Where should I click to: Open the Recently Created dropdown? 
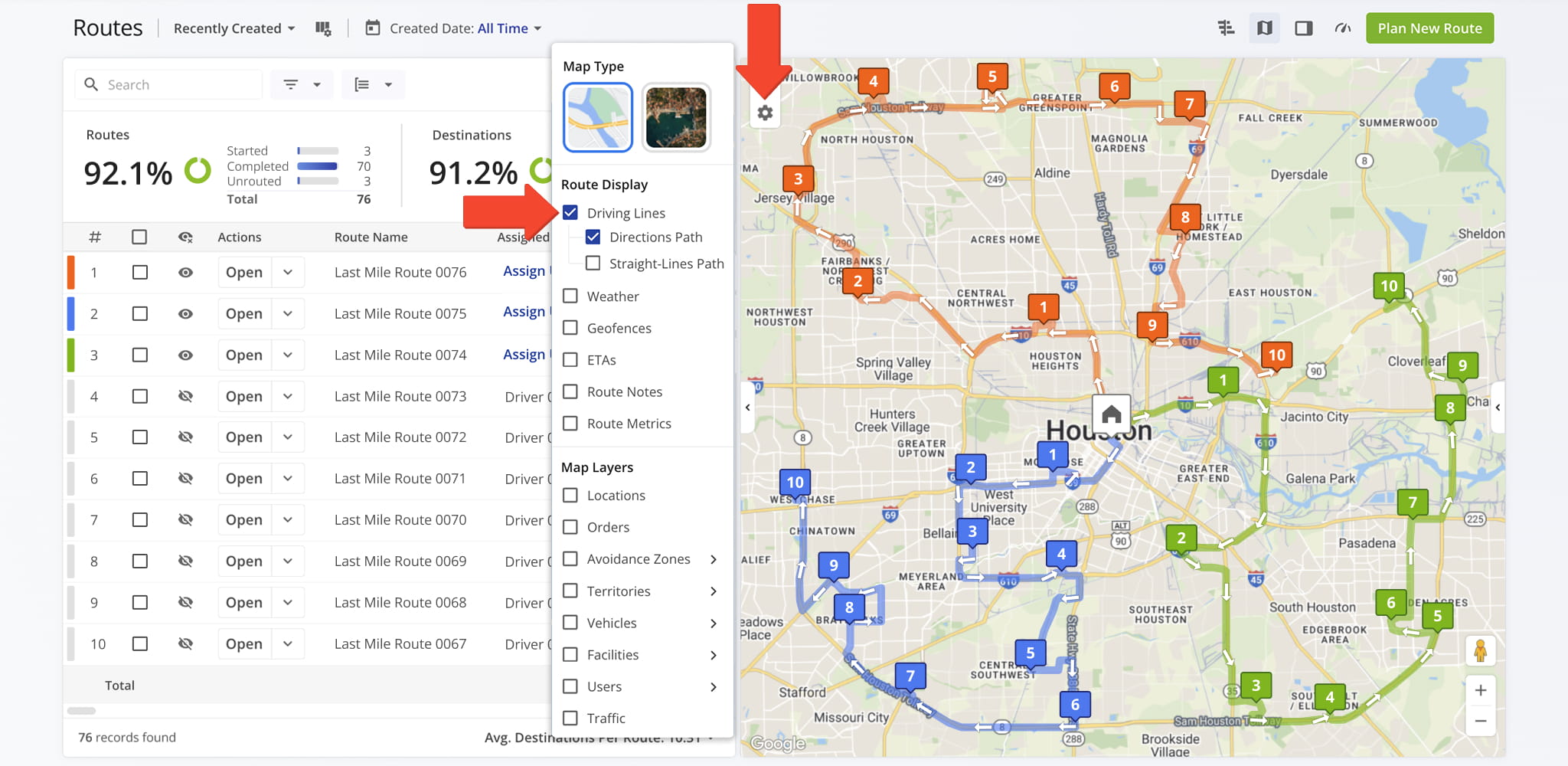tap(234, 28)
